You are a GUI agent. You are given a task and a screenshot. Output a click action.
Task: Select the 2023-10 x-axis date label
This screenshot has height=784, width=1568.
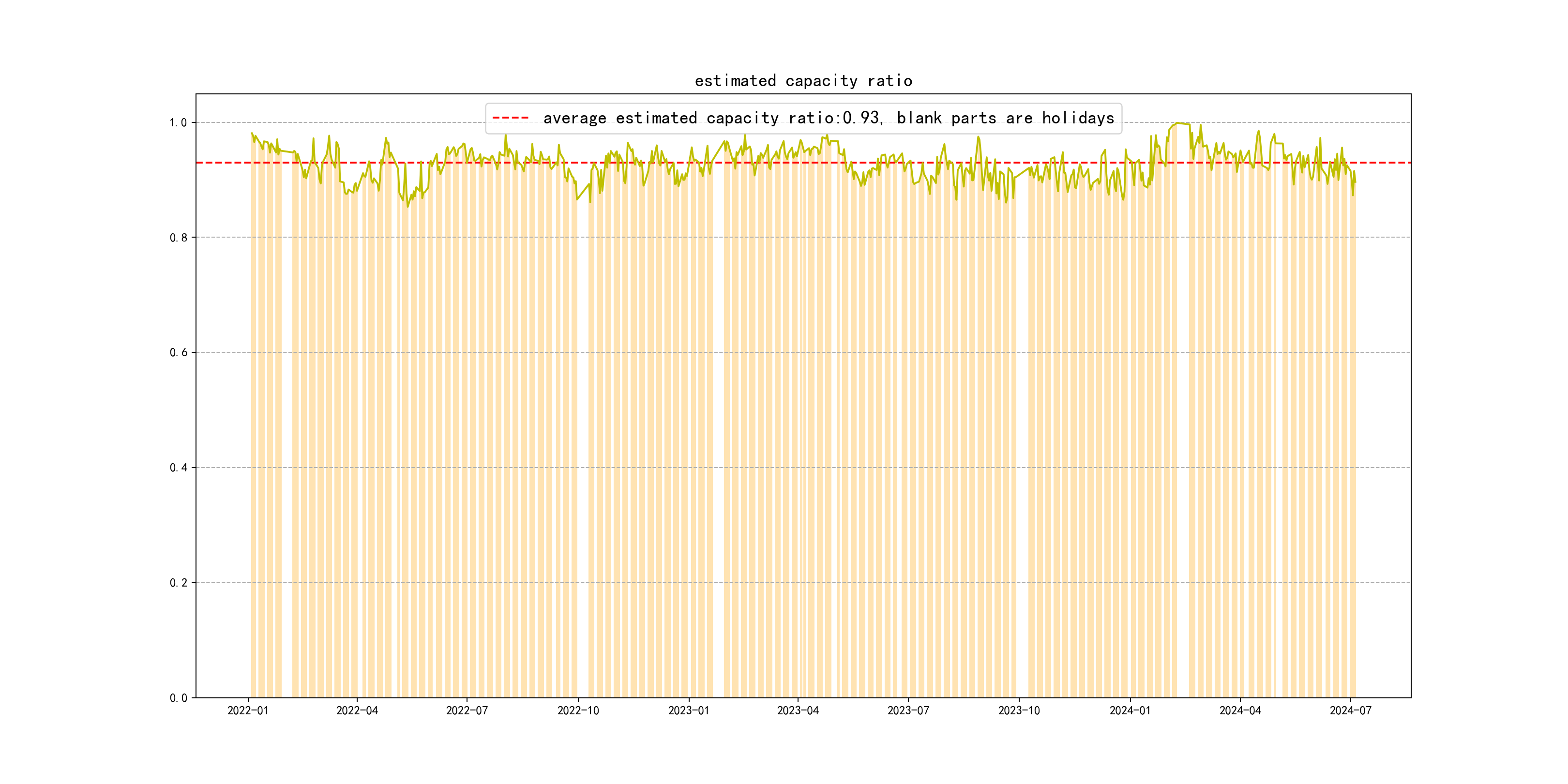tap(1019, 711)
